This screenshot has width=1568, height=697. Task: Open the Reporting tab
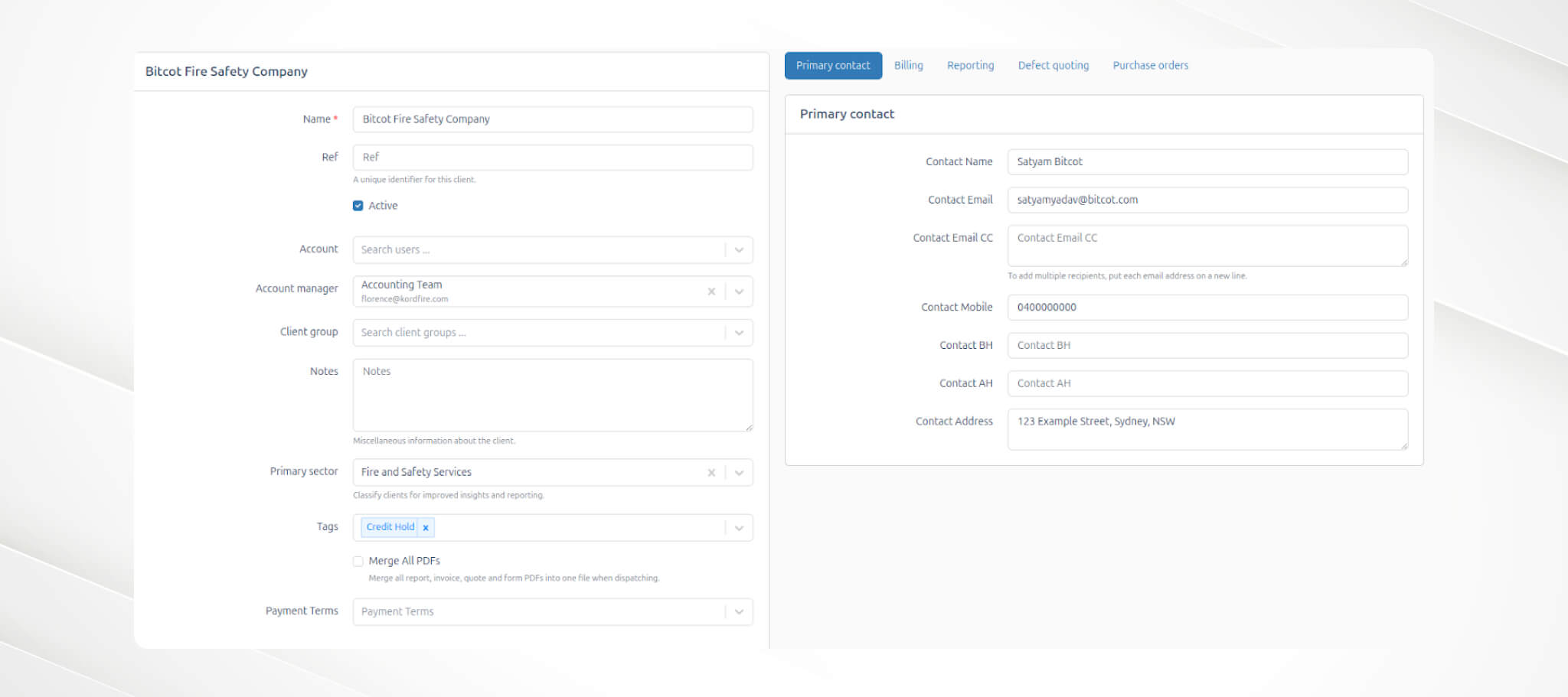click(x=969, y=65)
